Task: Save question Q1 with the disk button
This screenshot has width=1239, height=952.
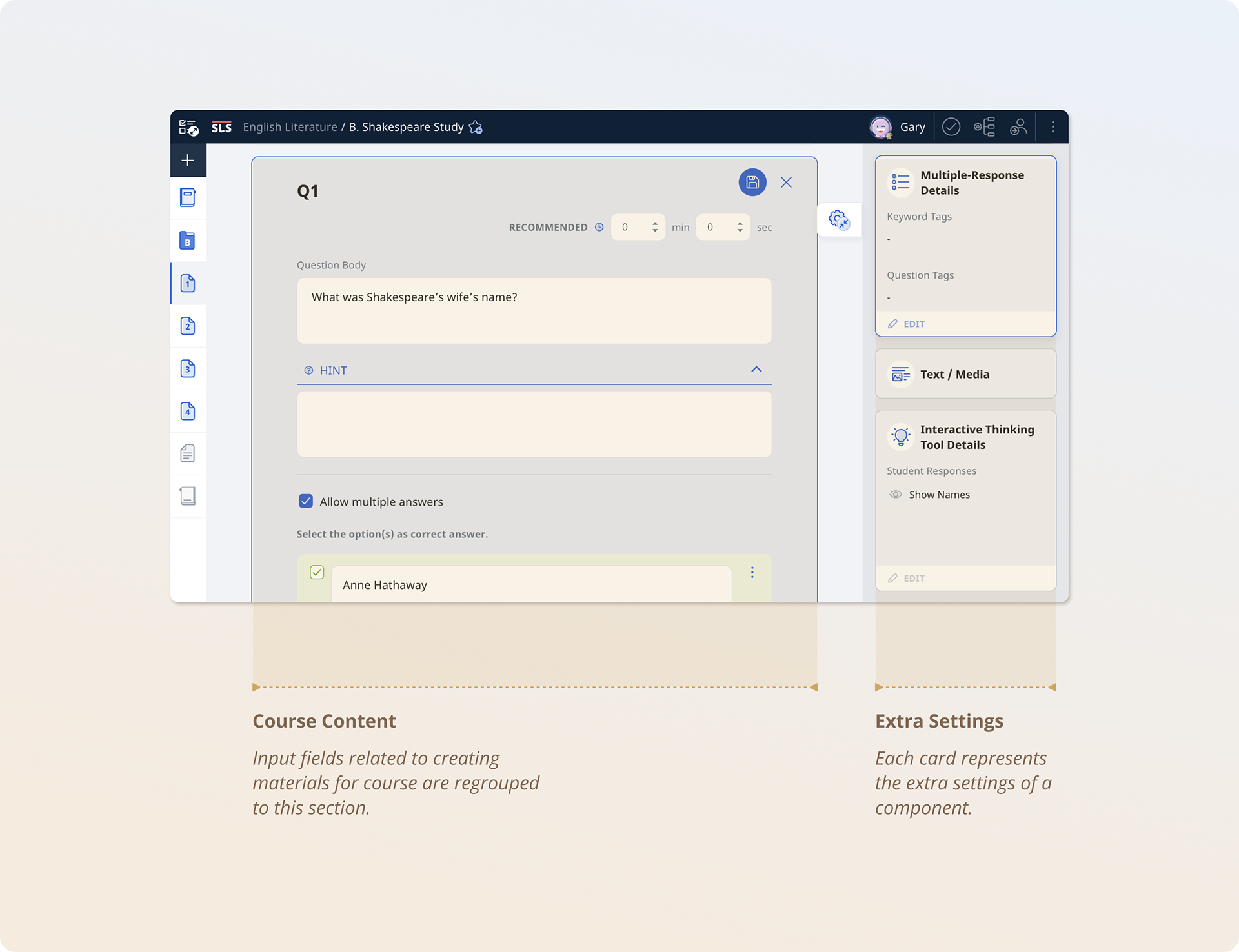Action: click(x=752, y=183)
